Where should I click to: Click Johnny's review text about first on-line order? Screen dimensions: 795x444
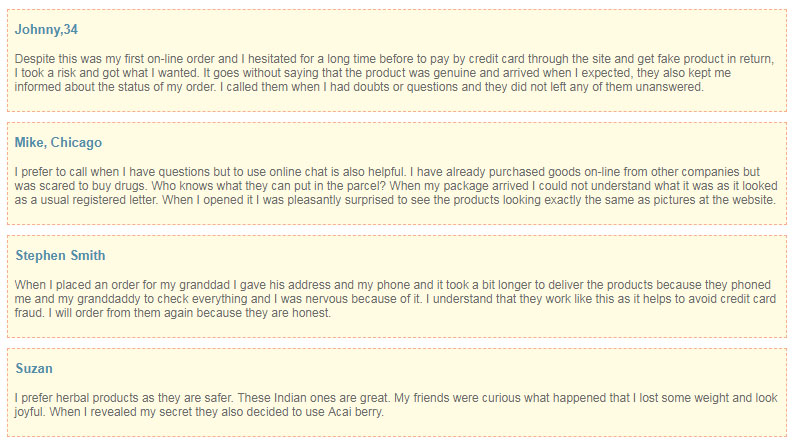(x=394, y=73)
